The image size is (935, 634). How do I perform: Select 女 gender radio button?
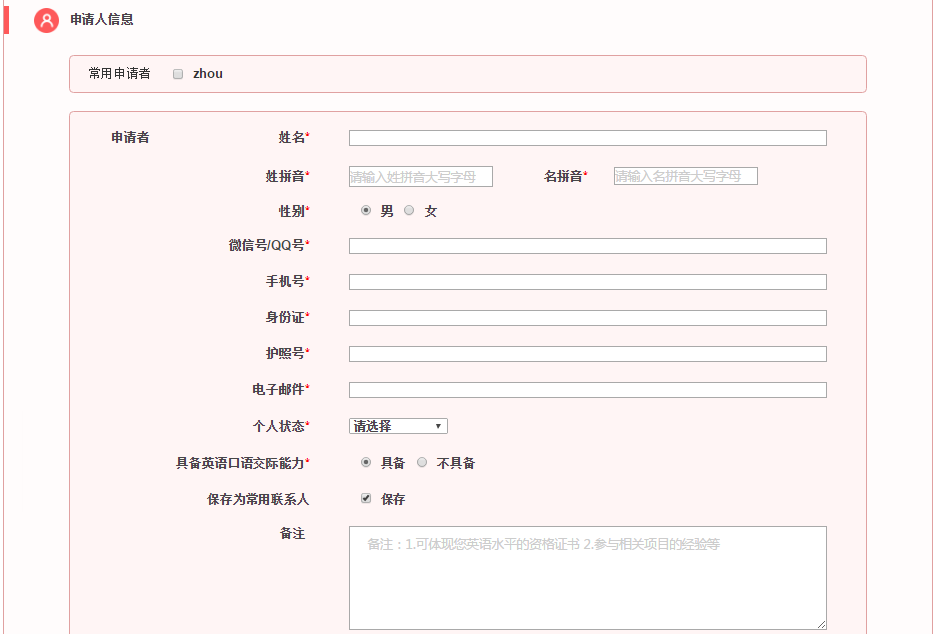409,211
